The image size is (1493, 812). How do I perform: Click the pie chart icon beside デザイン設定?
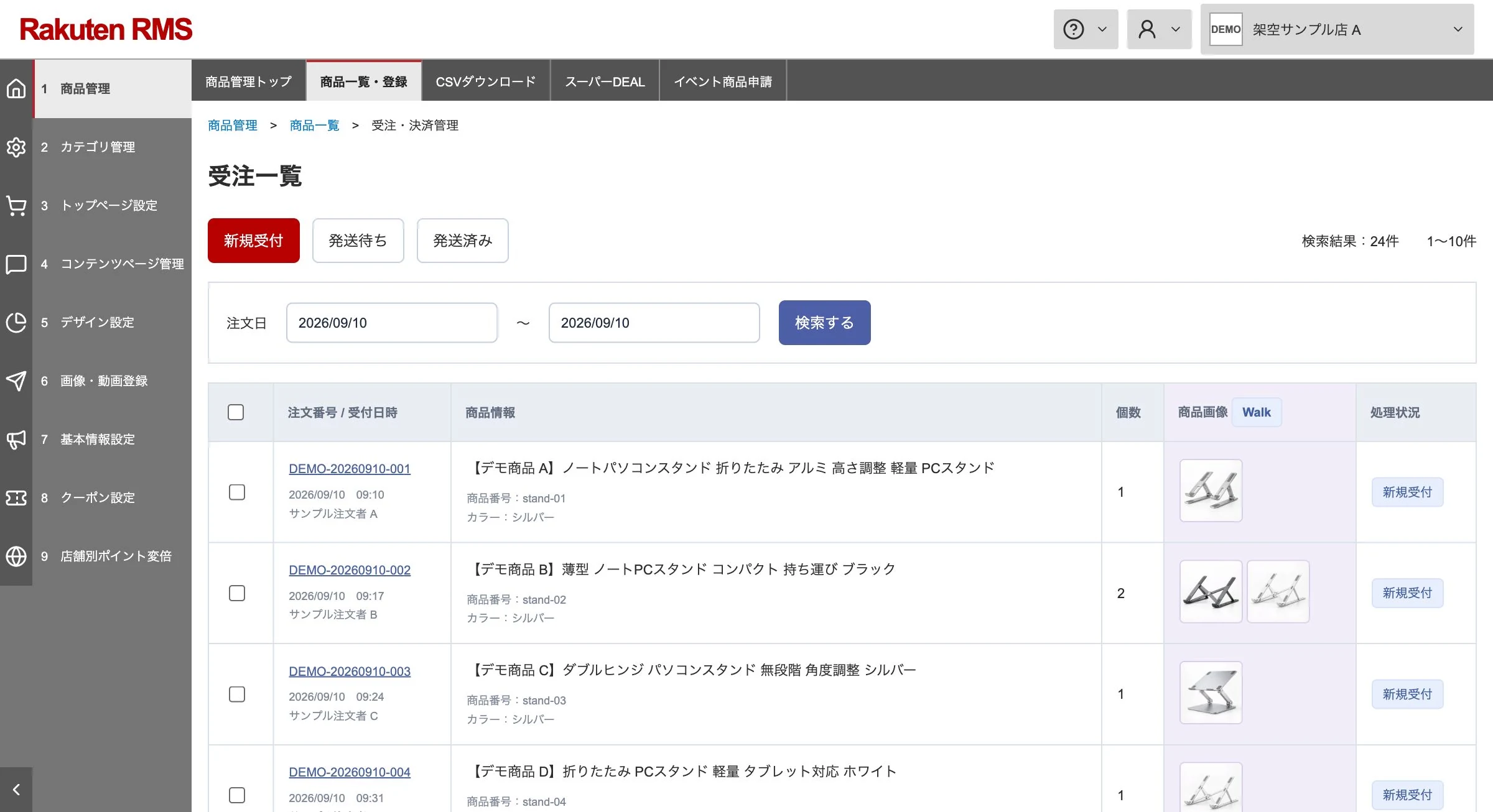[x=16, y=323]
